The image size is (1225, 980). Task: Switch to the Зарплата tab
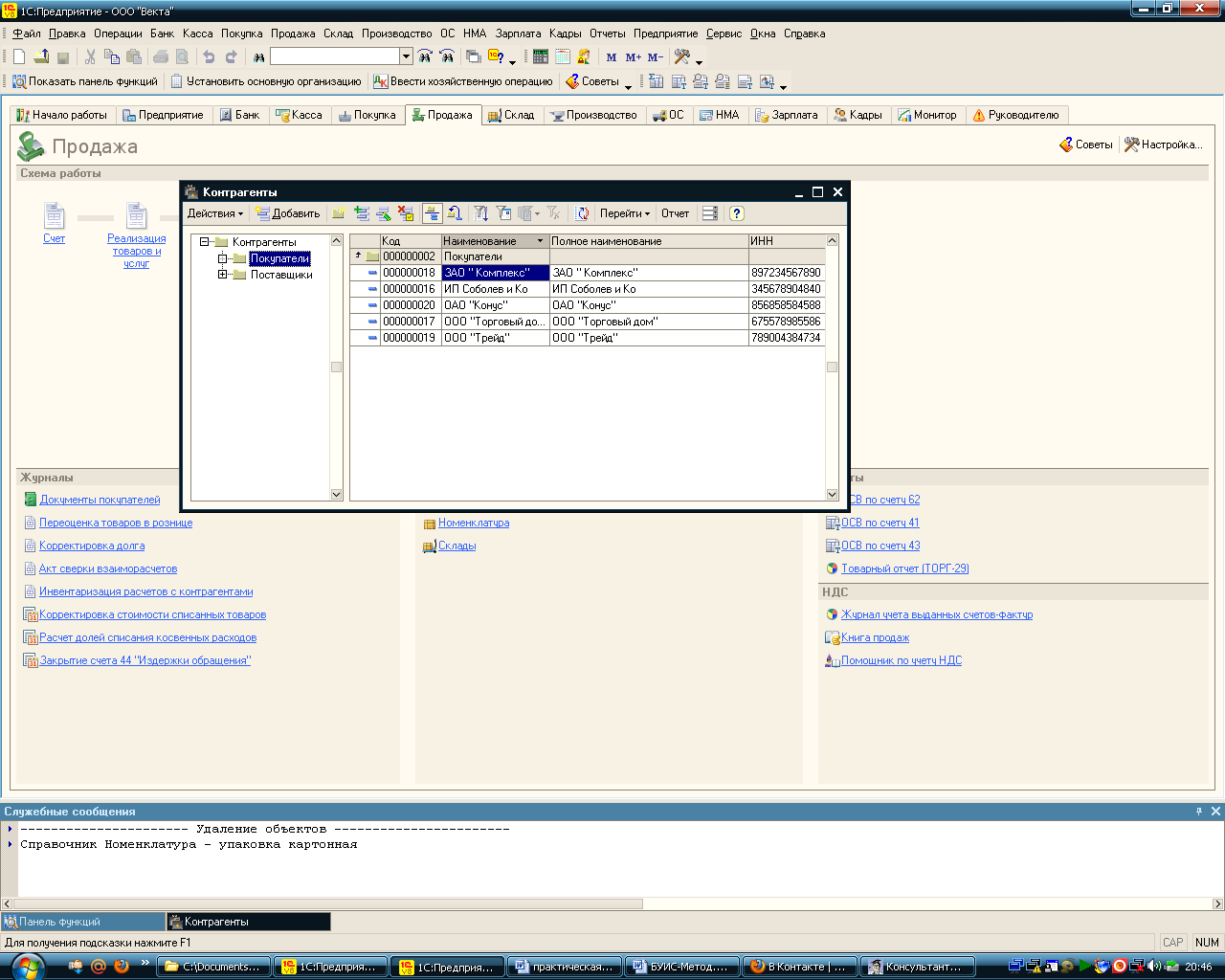[x=787, y=115]
